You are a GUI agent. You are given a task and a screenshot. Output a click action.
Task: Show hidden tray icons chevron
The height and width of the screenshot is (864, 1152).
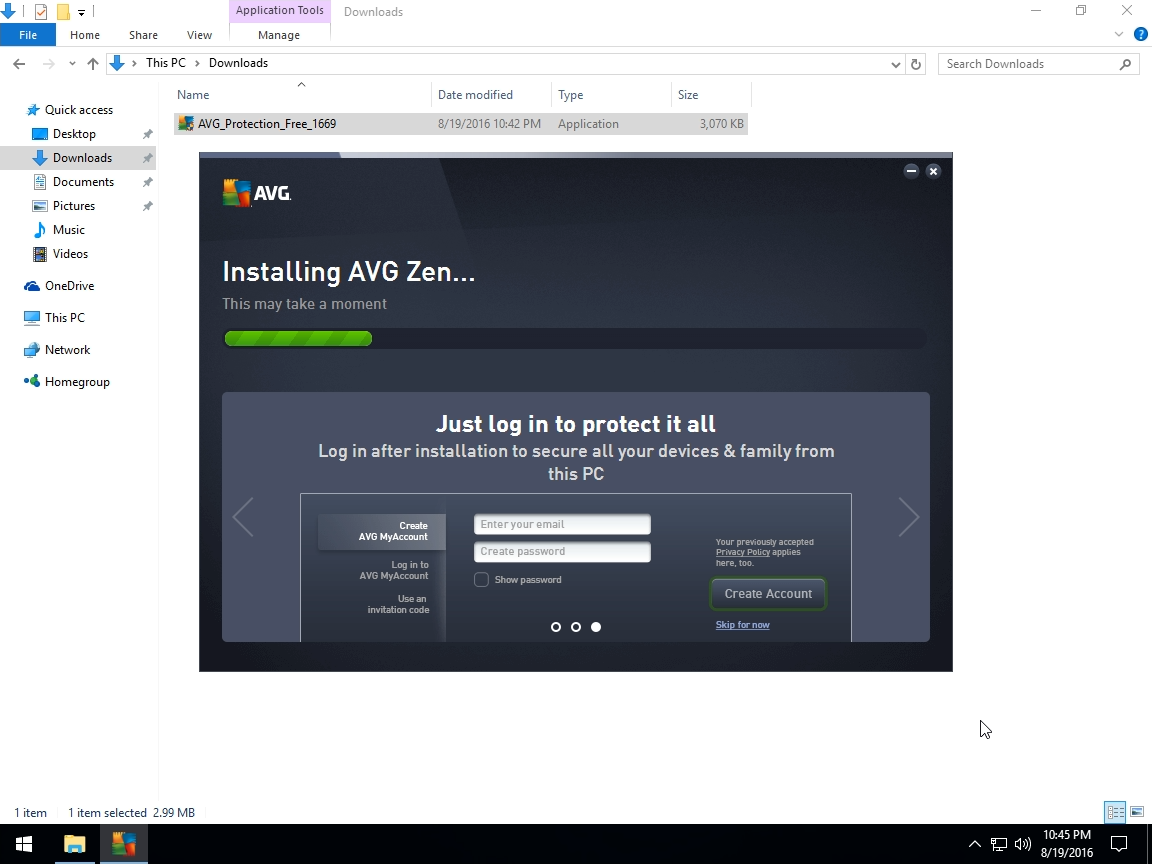(974, 844)
